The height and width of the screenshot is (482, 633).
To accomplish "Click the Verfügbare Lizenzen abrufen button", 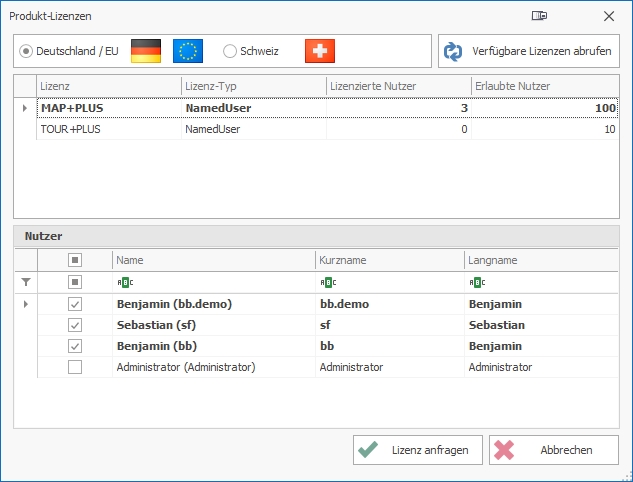I will [x=528, y=51].
